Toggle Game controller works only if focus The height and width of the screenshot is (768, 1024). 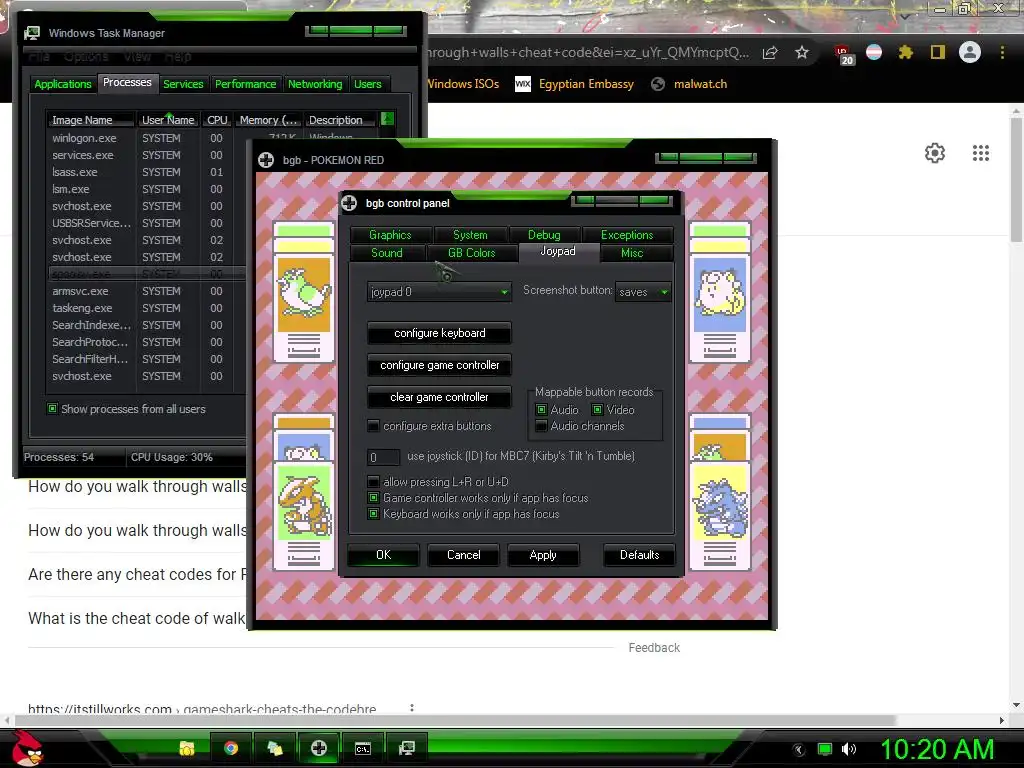pyautogui.click(x=374, y=498)
